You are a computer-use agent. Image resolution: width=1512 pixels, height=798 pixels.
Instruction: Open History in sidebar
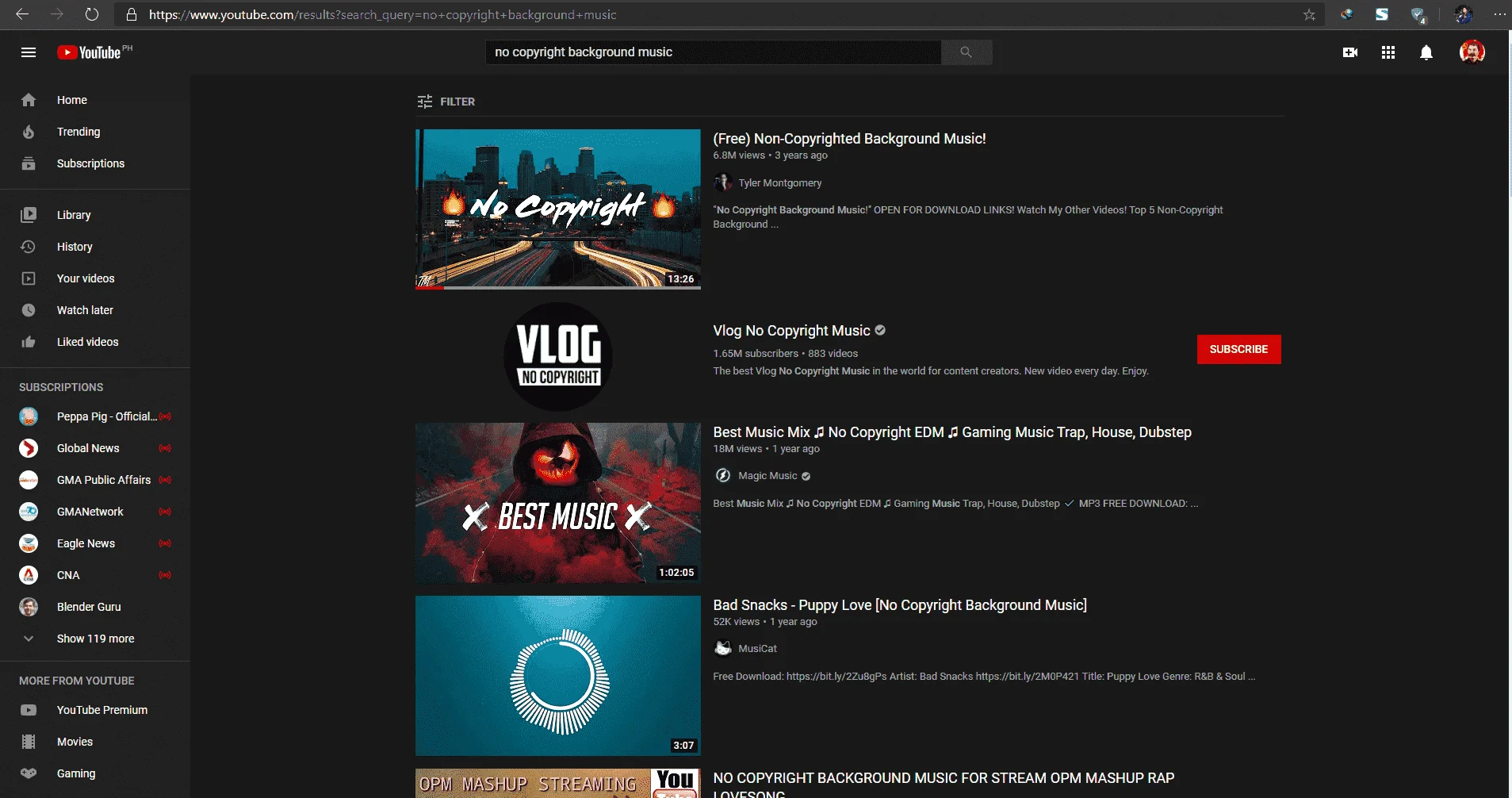pos(95,247)
